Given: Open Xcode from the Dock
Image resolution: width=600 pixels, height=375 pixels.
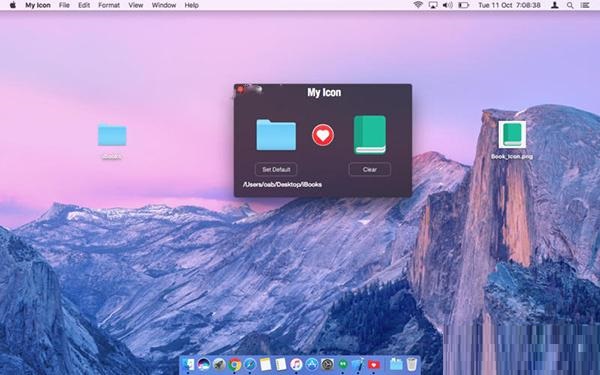Looking at the screenshot, I should (358, 364).
